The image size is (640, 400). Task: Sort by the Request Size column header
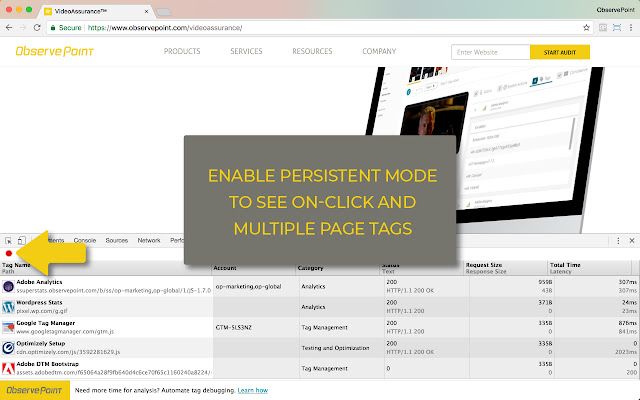tap(484, 265)
